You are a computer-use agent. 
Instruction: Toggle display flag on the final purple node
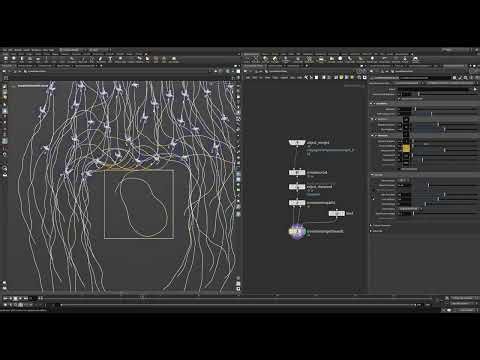[x=303, y=231]
